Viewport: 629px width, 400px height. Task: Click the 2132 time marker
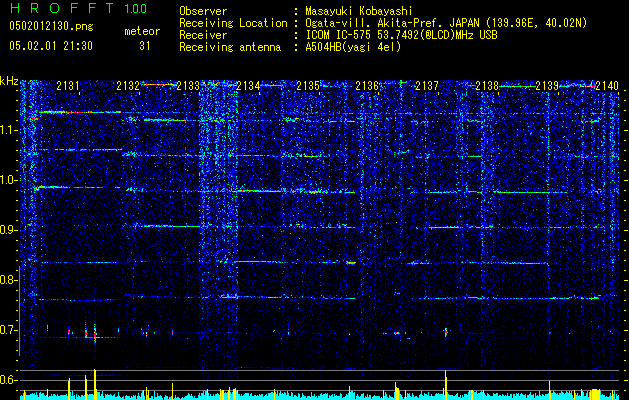(128, 85)
